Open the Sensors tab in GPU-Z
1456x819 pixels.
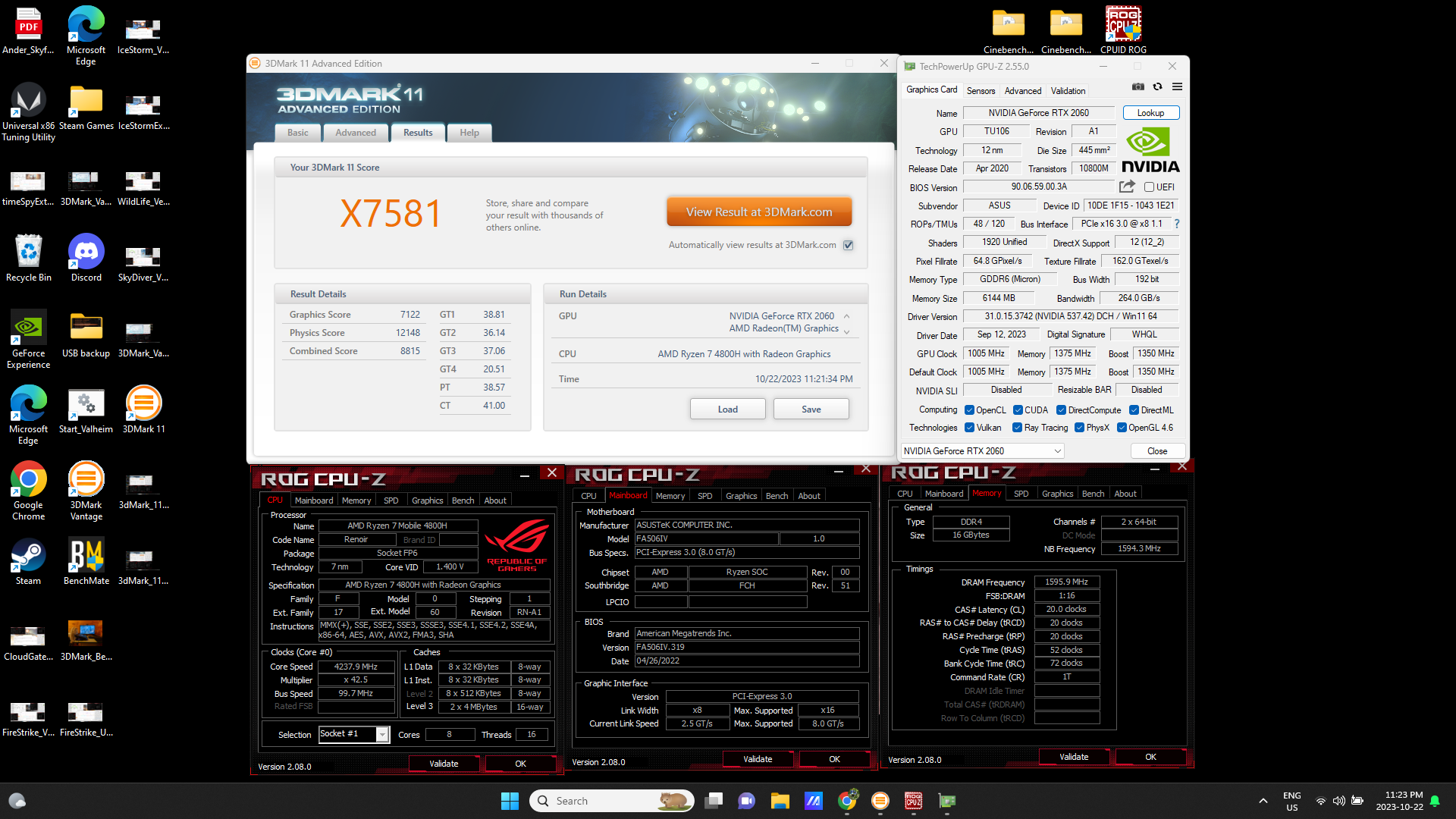point(981,91)
